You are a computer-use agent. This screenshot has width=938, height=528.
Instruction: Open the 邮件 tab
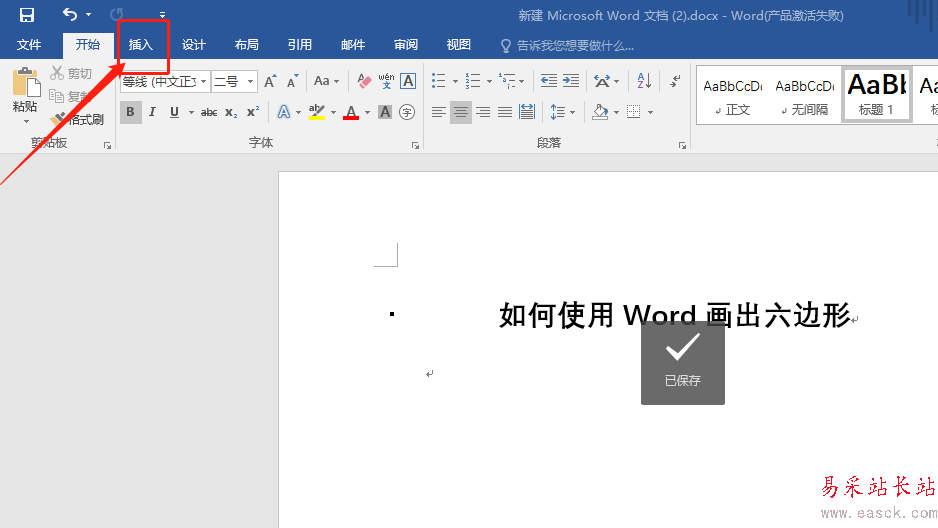[352, 45]
